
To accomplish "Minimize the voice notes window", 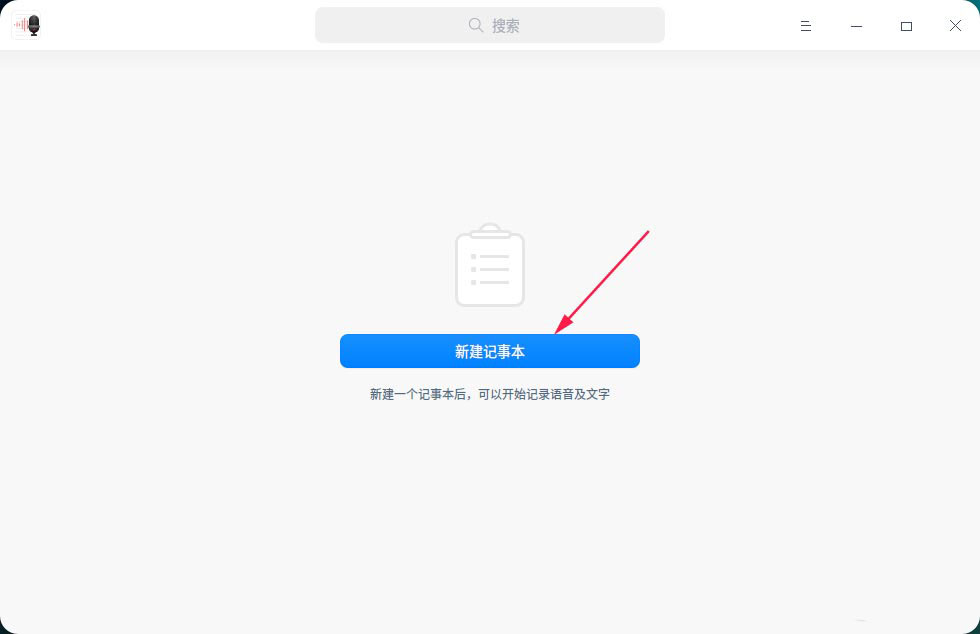I will point(856,26).
